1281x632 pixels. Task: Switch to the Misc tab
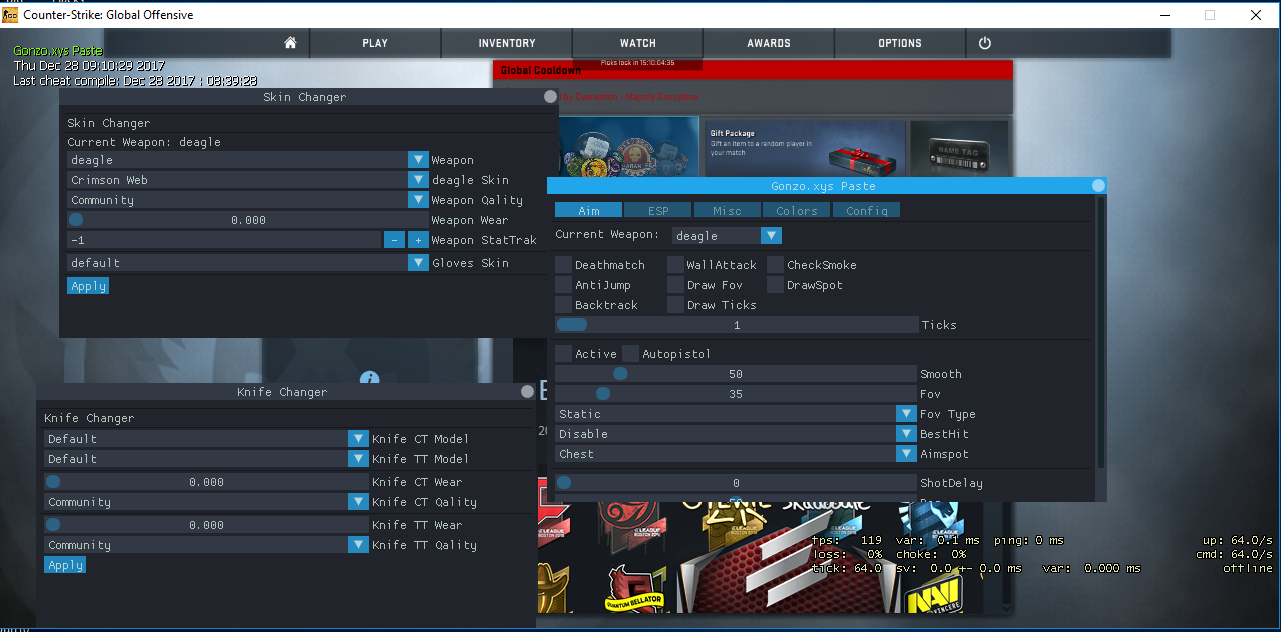point(727,211)
